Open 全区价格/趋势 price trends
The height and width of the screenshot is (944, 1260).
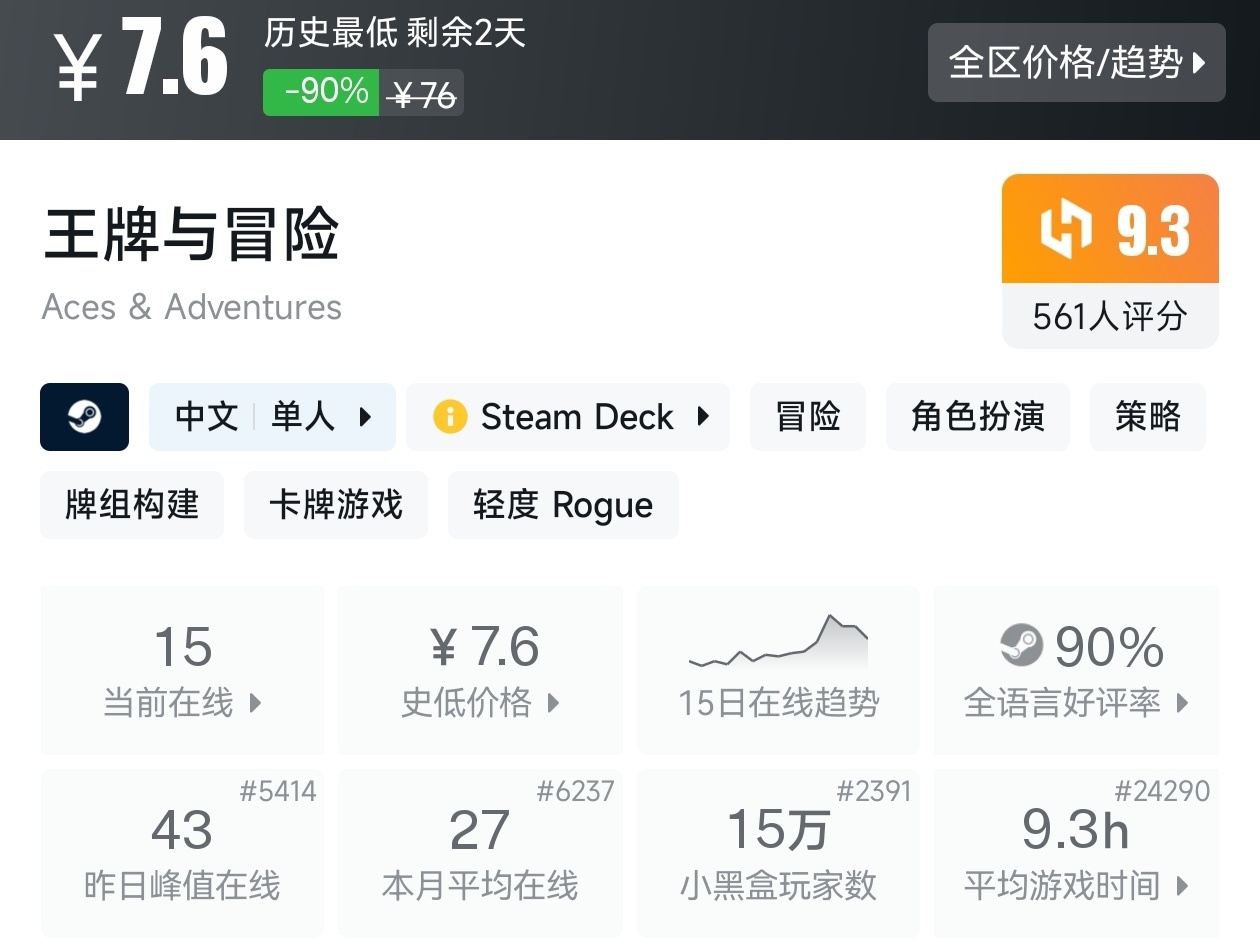1076,63
